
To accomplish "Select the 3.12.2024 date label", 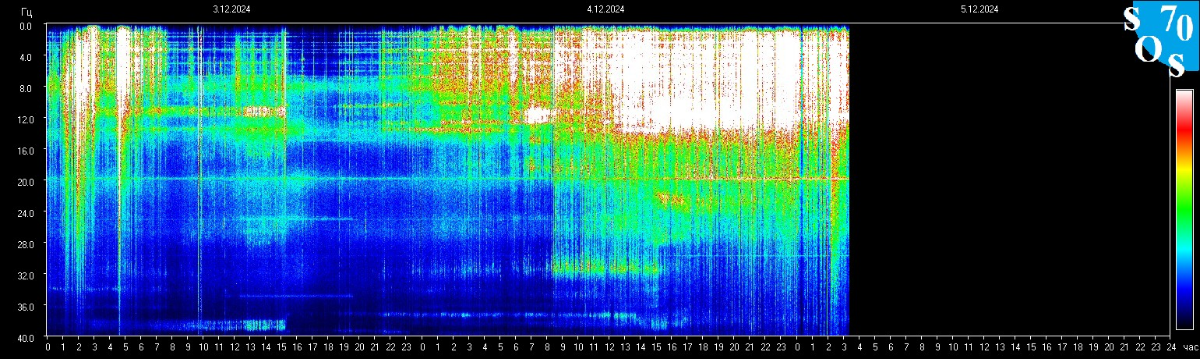I will point(231,8).
